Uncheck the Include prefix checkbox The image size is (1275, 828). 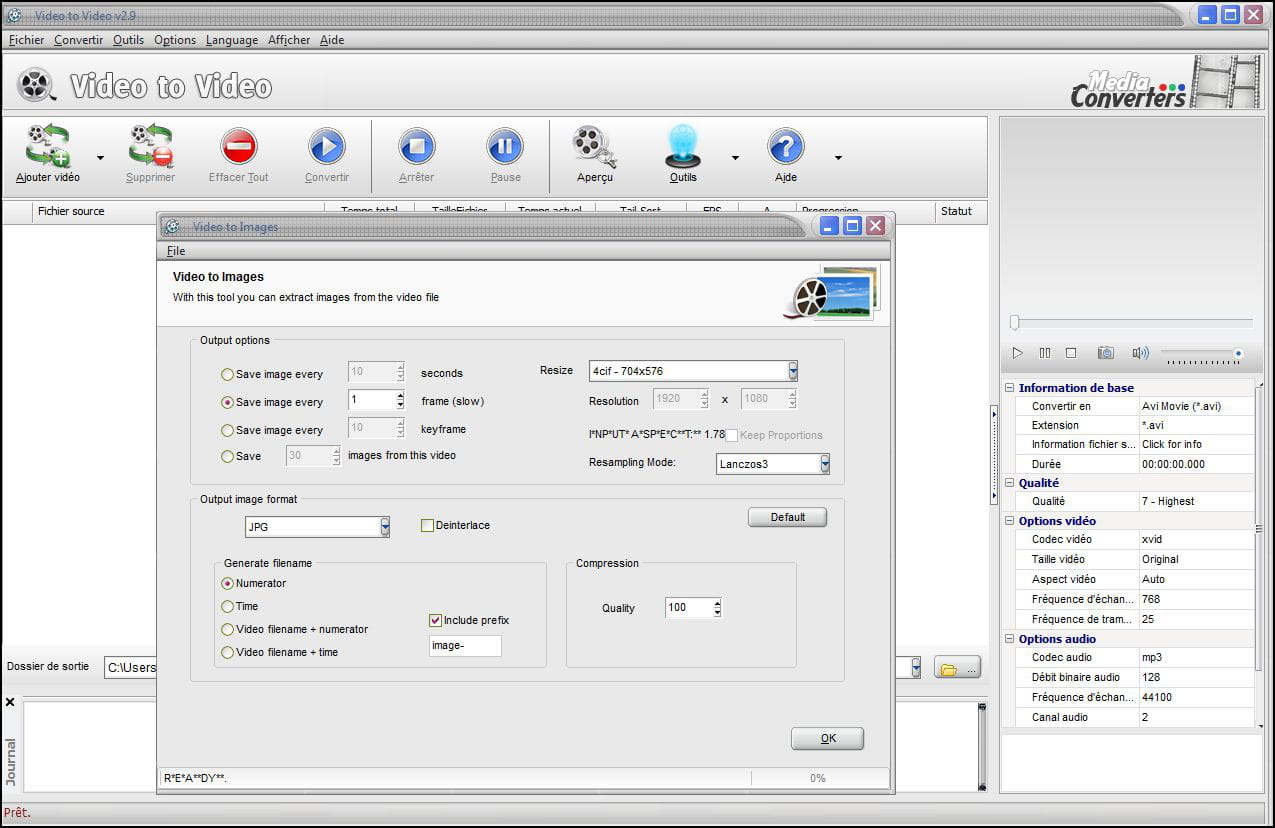coord(435,621)
